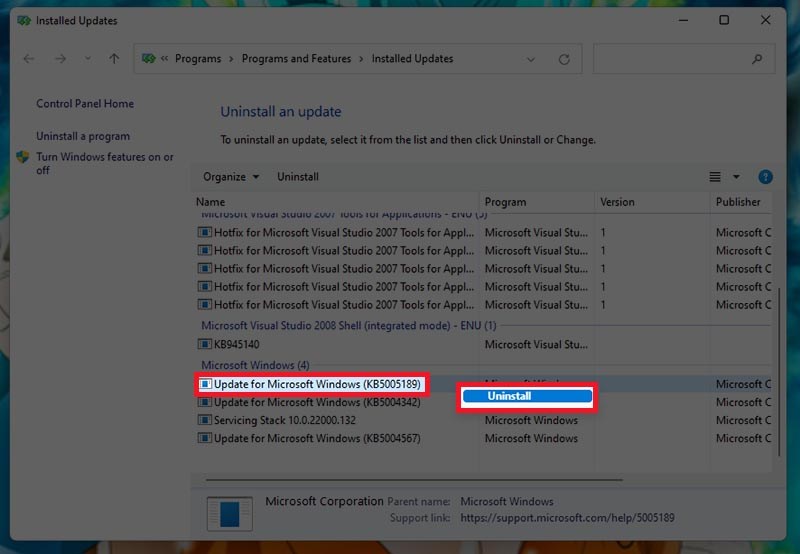Collapse the Microsoft Windows (4) group
The width and height of the screenshot is (800, 554).
pos(255,365)
